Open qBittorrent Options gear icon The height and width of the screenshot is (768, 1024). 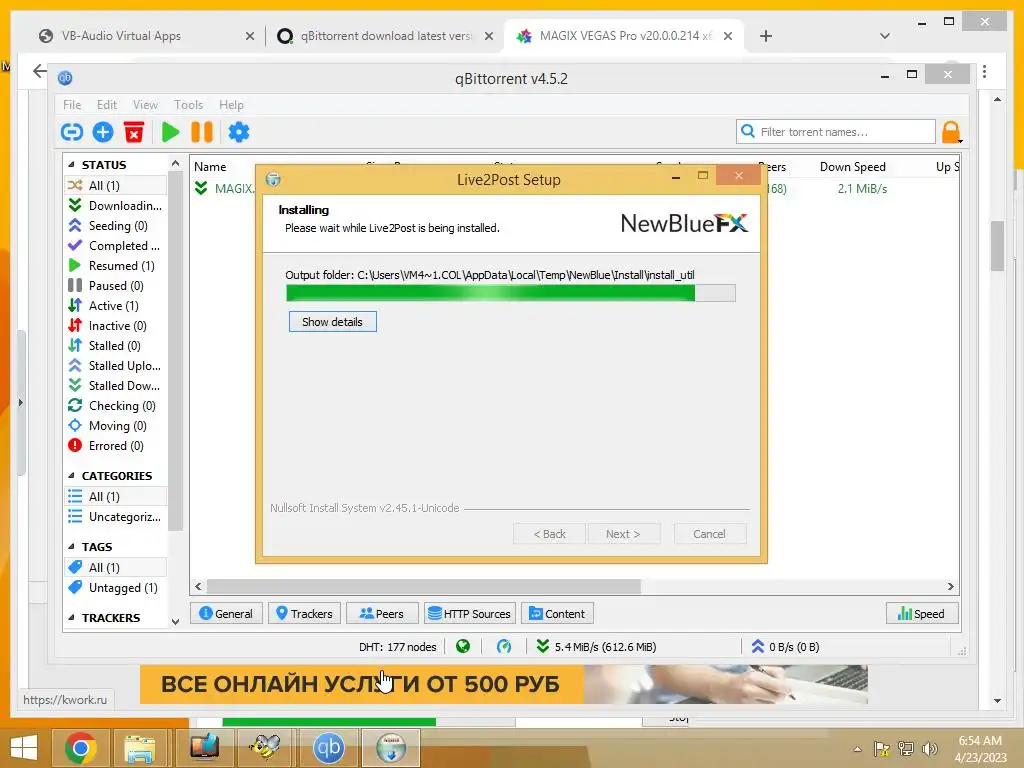238,132
